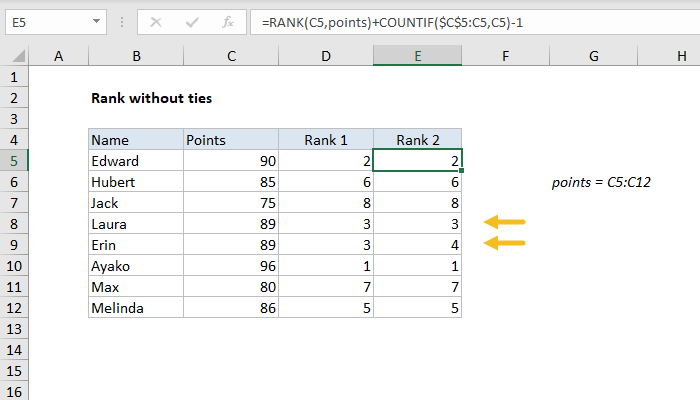Click the 'Rank 1' header cell
700x400 pixels.
(326, 140)
